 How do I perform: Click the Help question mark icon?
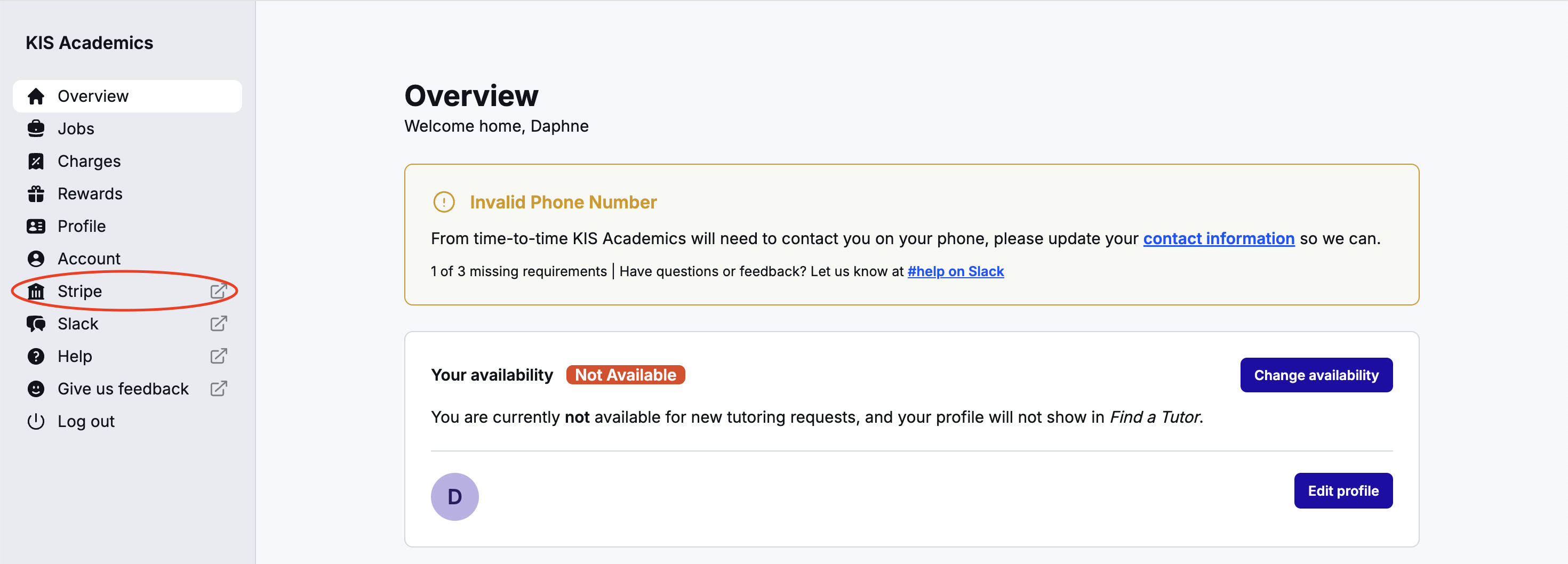pyautogui.click(x=36, y=356)
